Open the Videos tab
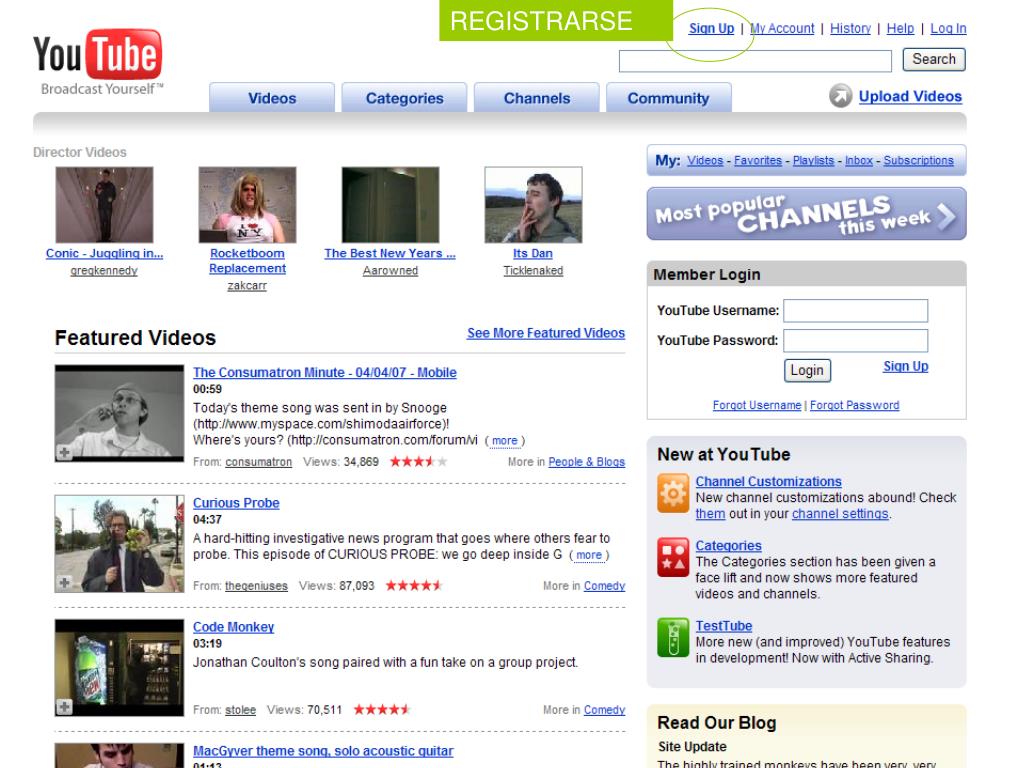This screenshot has height=768, width=1024. (x=272, y=98)
